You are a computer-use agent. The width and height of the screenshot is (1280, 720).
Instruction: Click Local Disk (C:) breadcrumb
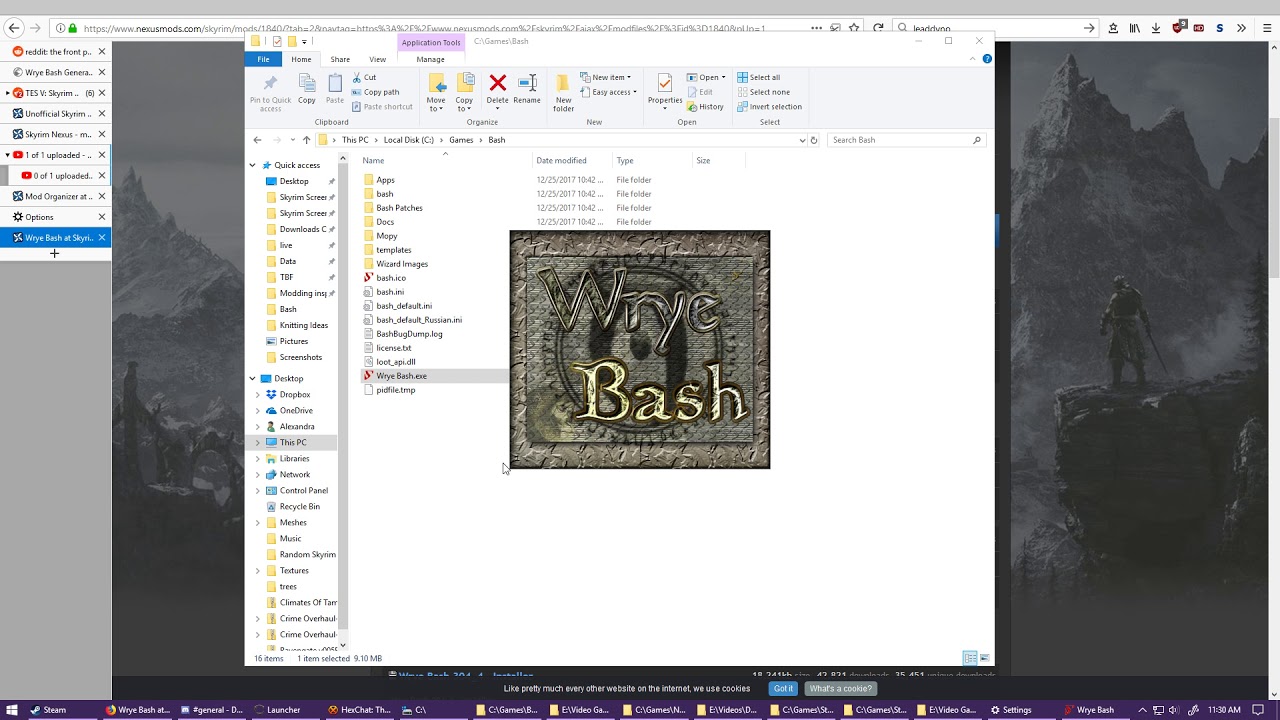409,140
